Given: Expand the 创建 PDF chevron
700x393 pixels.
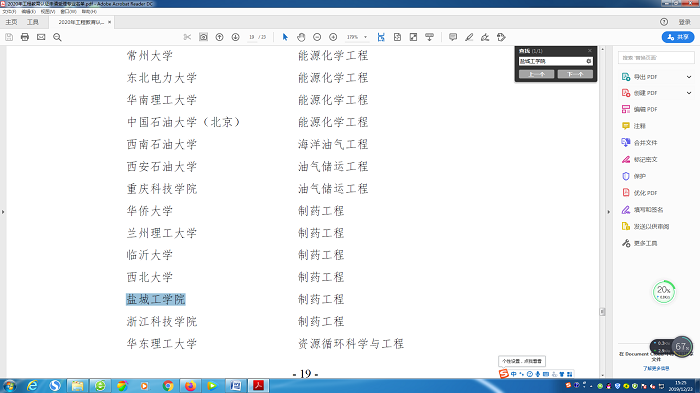Looking at the screenshot, I should click(x=689, y=93).
